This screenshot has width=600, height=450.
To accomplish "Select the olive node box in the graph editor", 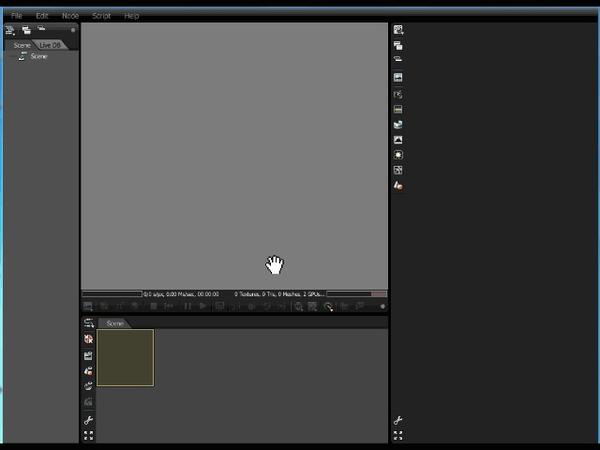I will [x=126, y=358].
